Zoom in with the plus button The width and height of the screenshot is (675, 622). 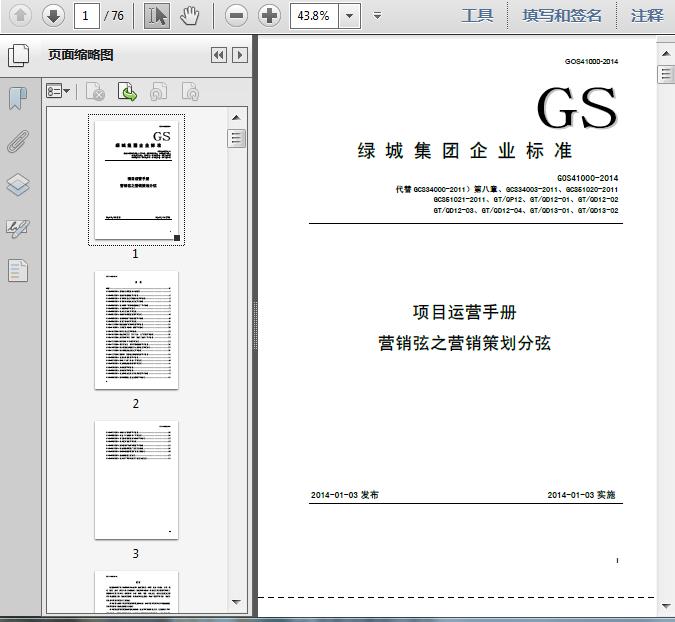pos(269,16)
